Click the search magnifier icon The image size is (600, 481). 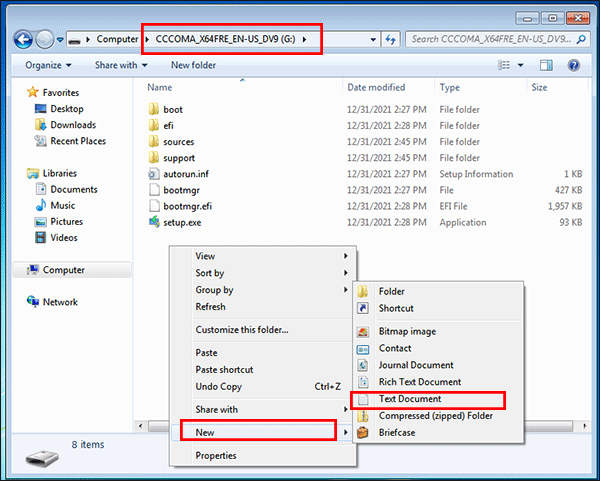pos(581,39)
